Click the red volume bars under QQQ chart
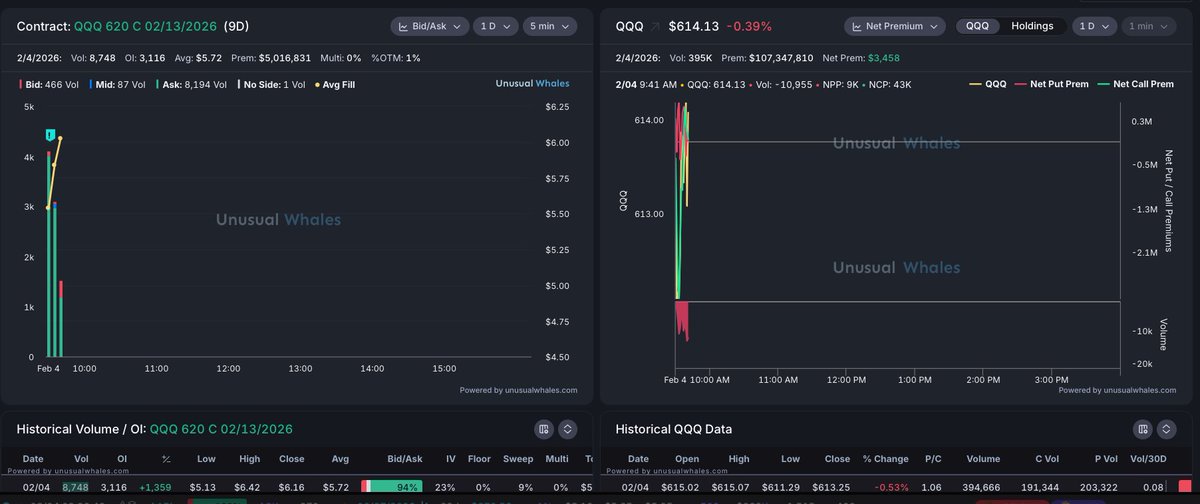This screenshot has width=1200, height=504. pyautogui.click(x=683, y=319)
